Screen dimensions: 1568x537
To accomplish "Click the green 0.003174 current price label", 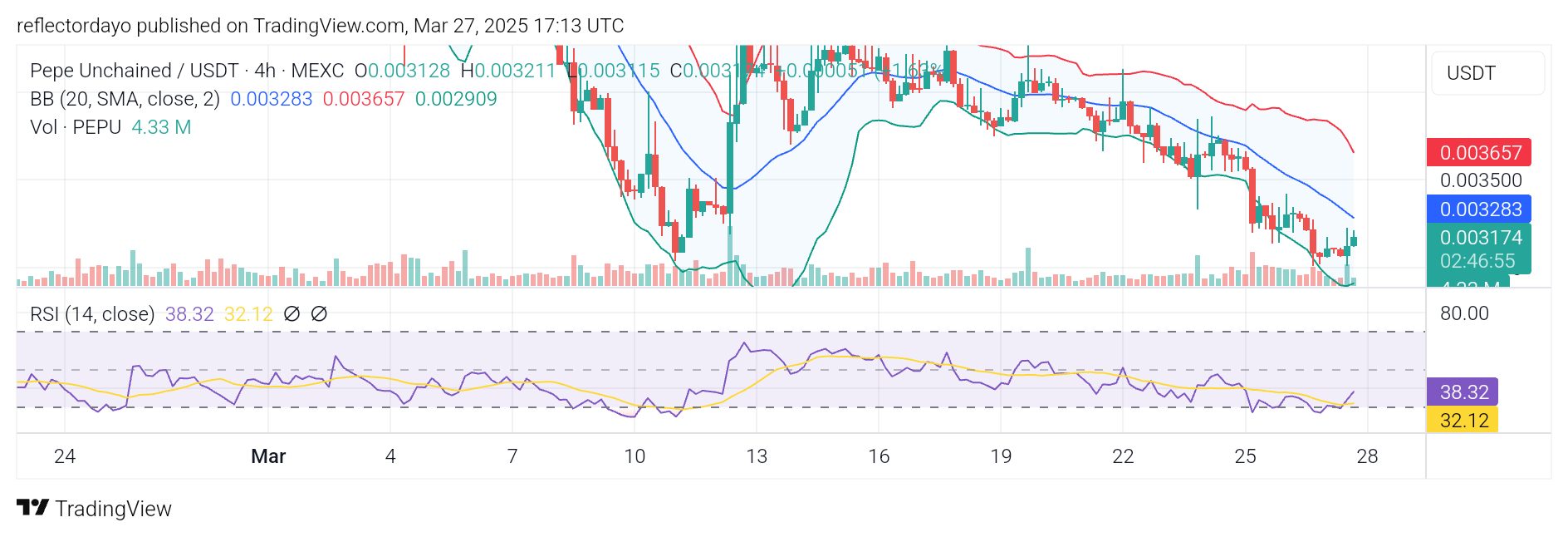I will click(1479, 238).
